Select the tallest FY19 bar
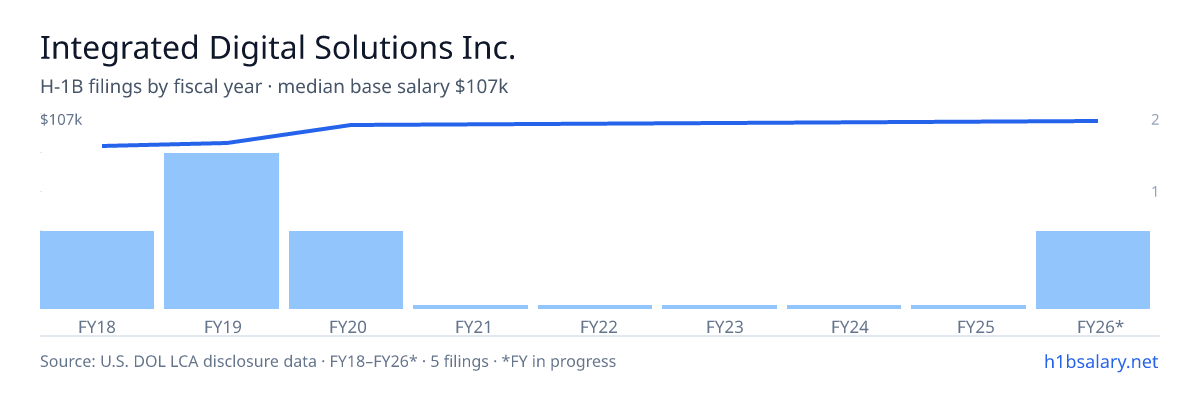This screenshot has width=1200, height=400. (x=221, y=231)
